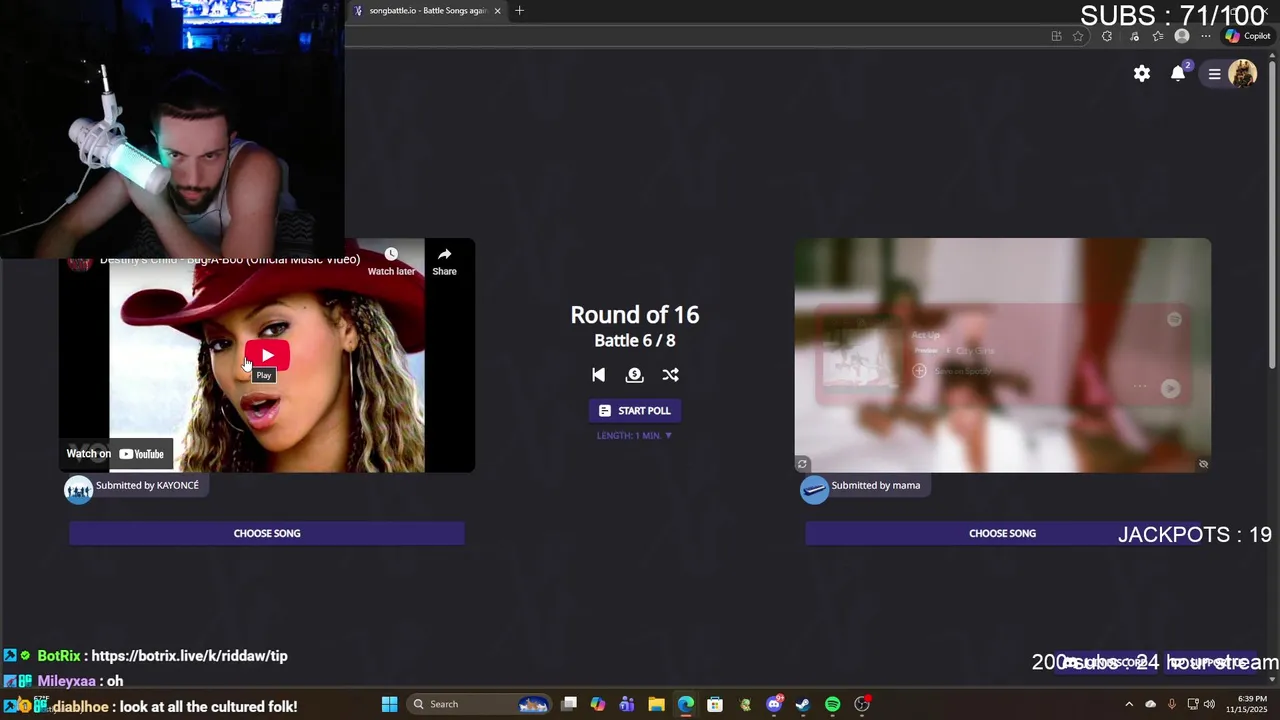Click the botrix.live tip link in chat
The image size is (1280, 720).
point(189,656)
